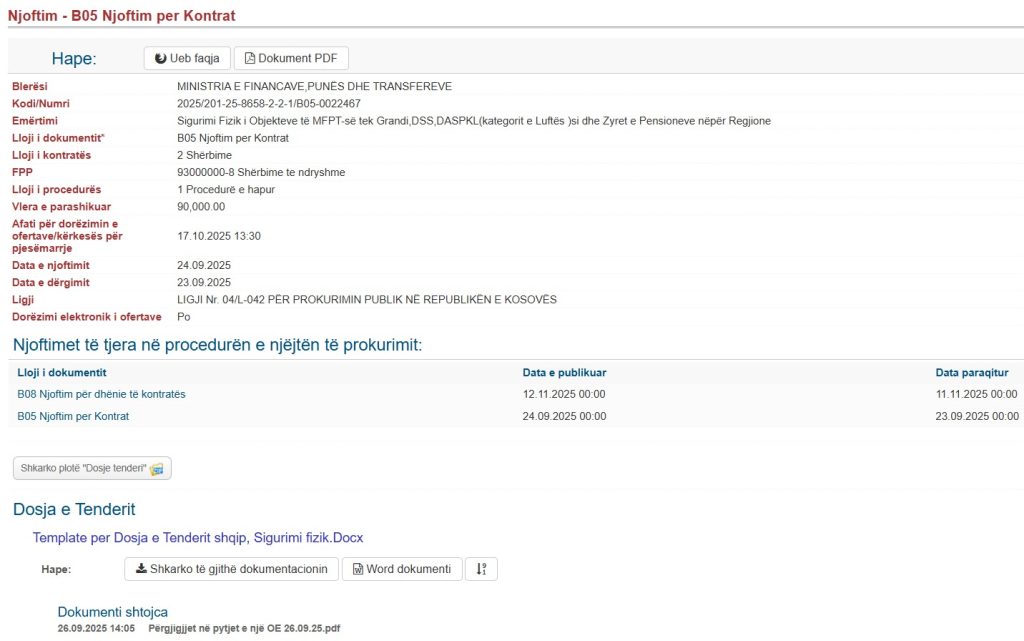The width and height of the screenshot is (1024, 641).
Task: Open the Dokument PDF version
Action: tap(291, 58)
